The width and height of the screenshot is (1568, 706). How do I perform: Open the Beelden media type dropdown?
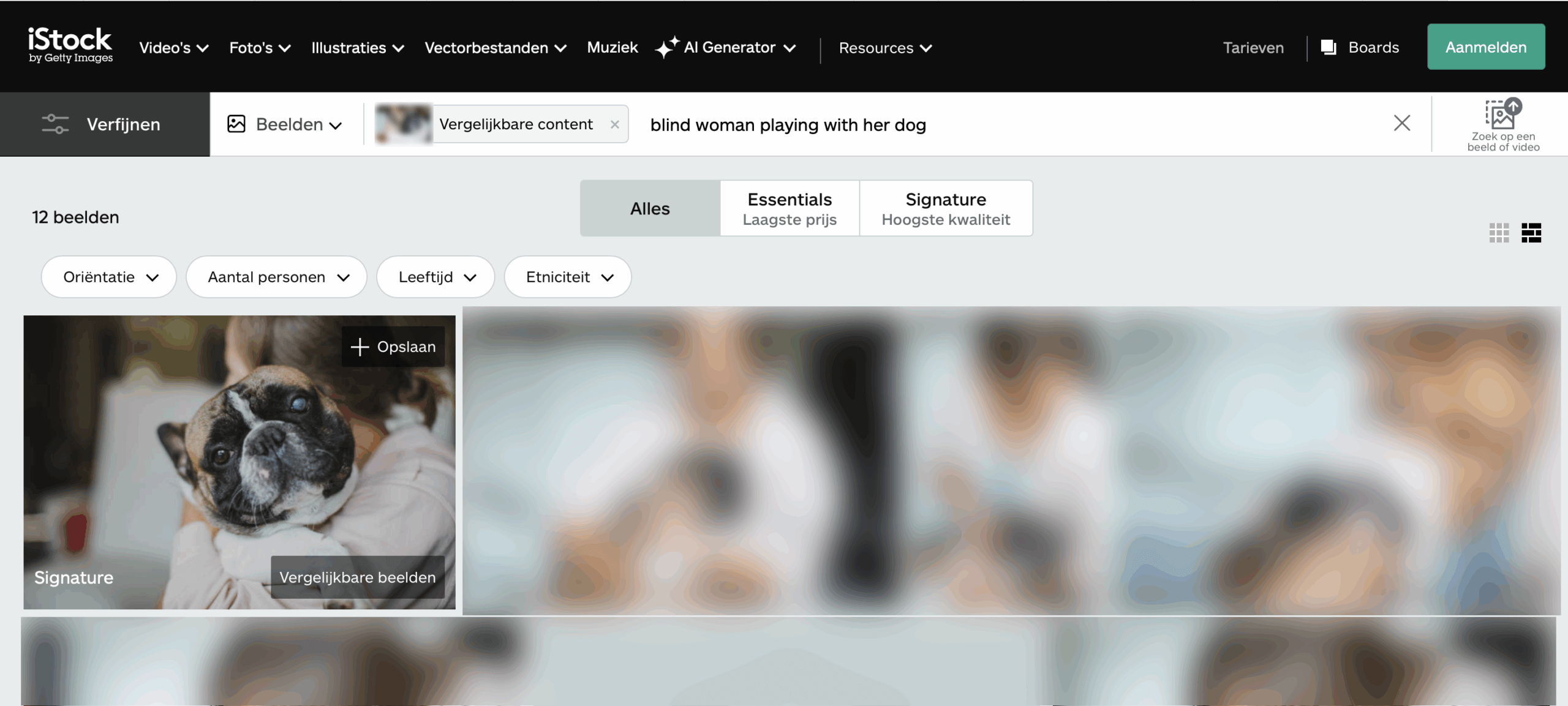285,124
